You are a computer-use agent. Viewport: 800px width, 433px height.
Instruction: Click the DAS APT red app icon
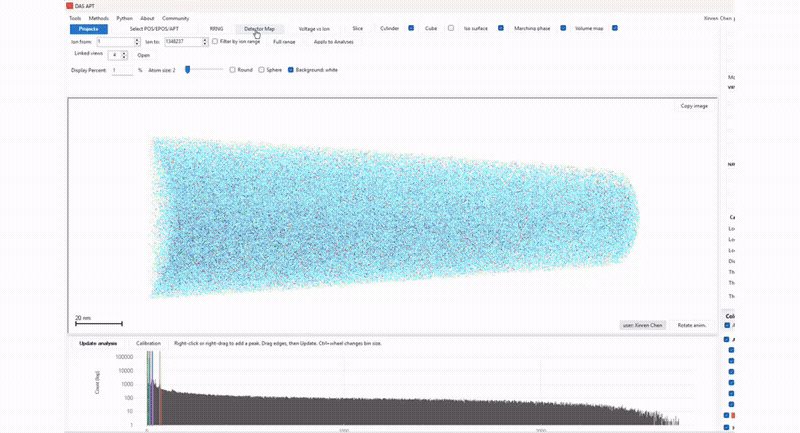click(69, 6)
